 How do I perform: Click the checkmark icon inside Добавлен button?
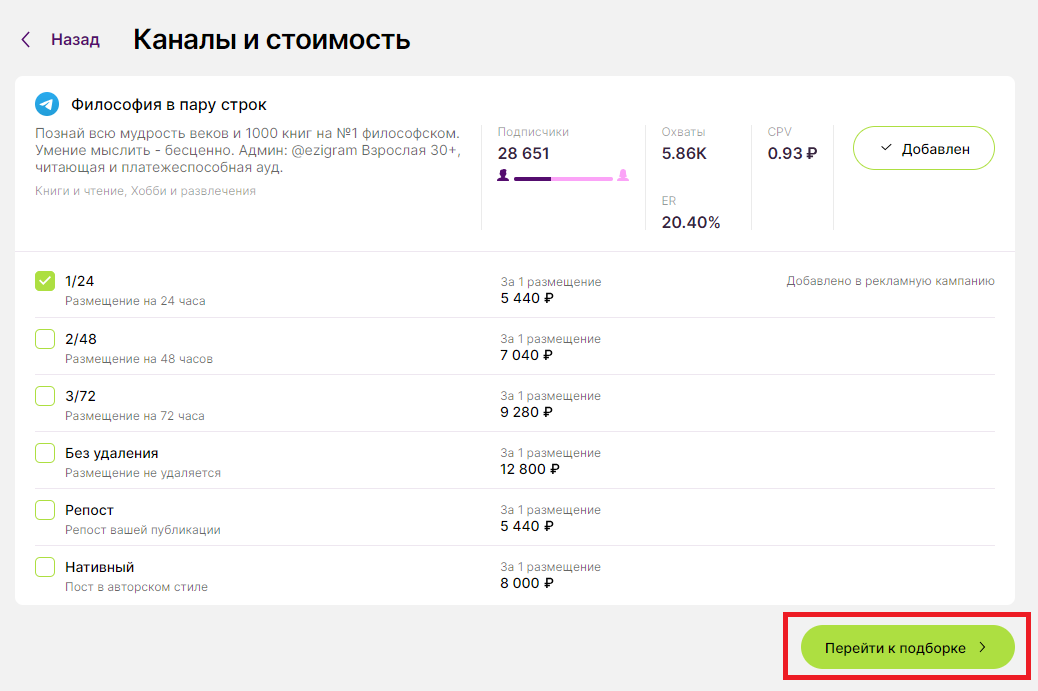(885, 147)
